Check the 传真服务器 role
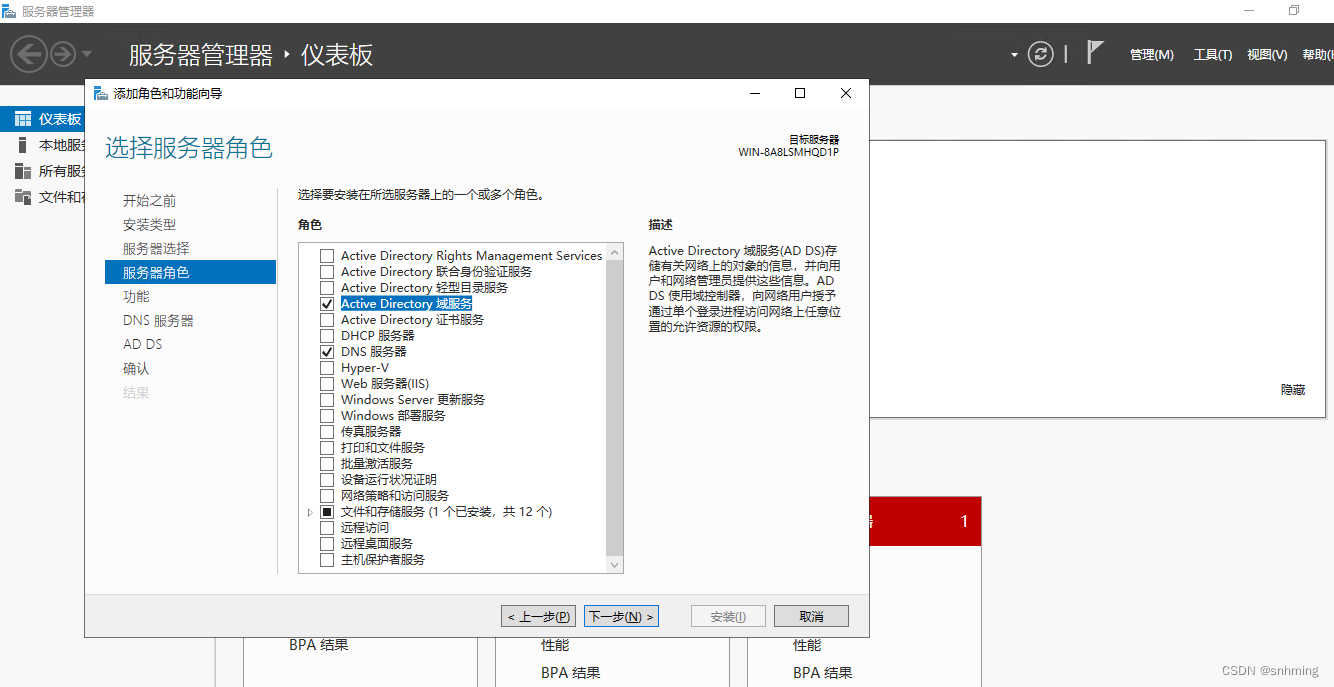1334x687 pixels. click(x=327, y=432)
